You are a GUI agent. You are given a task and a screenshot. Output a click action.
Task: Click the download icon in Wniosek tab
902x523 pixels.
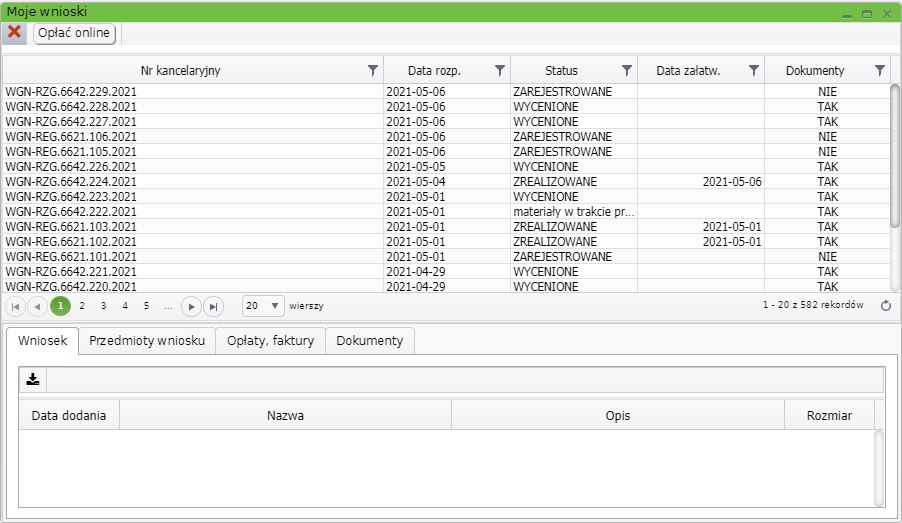33,379
